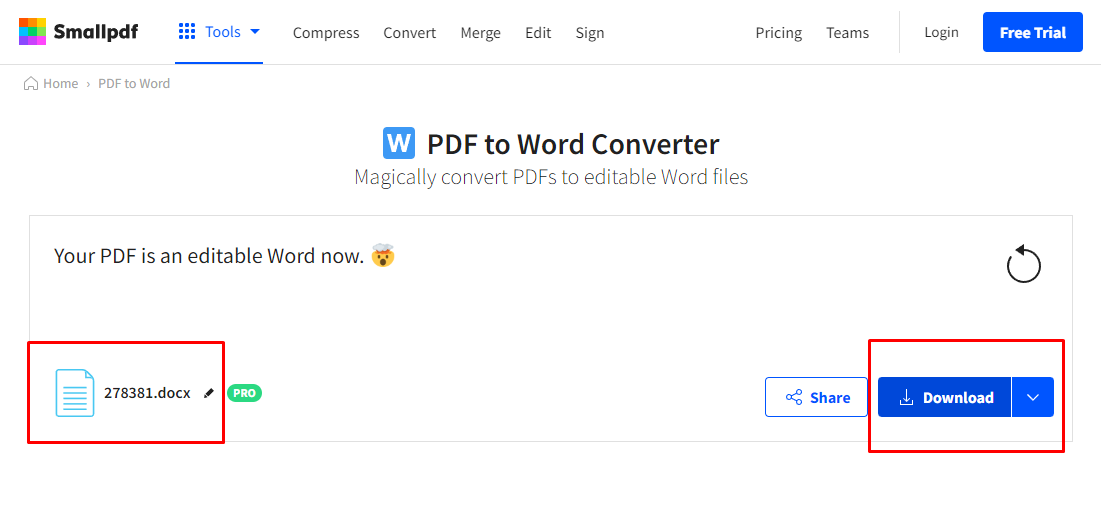Click the docx document file icon
Viewport: 1101px width, 523px height.
pos(74,393)
